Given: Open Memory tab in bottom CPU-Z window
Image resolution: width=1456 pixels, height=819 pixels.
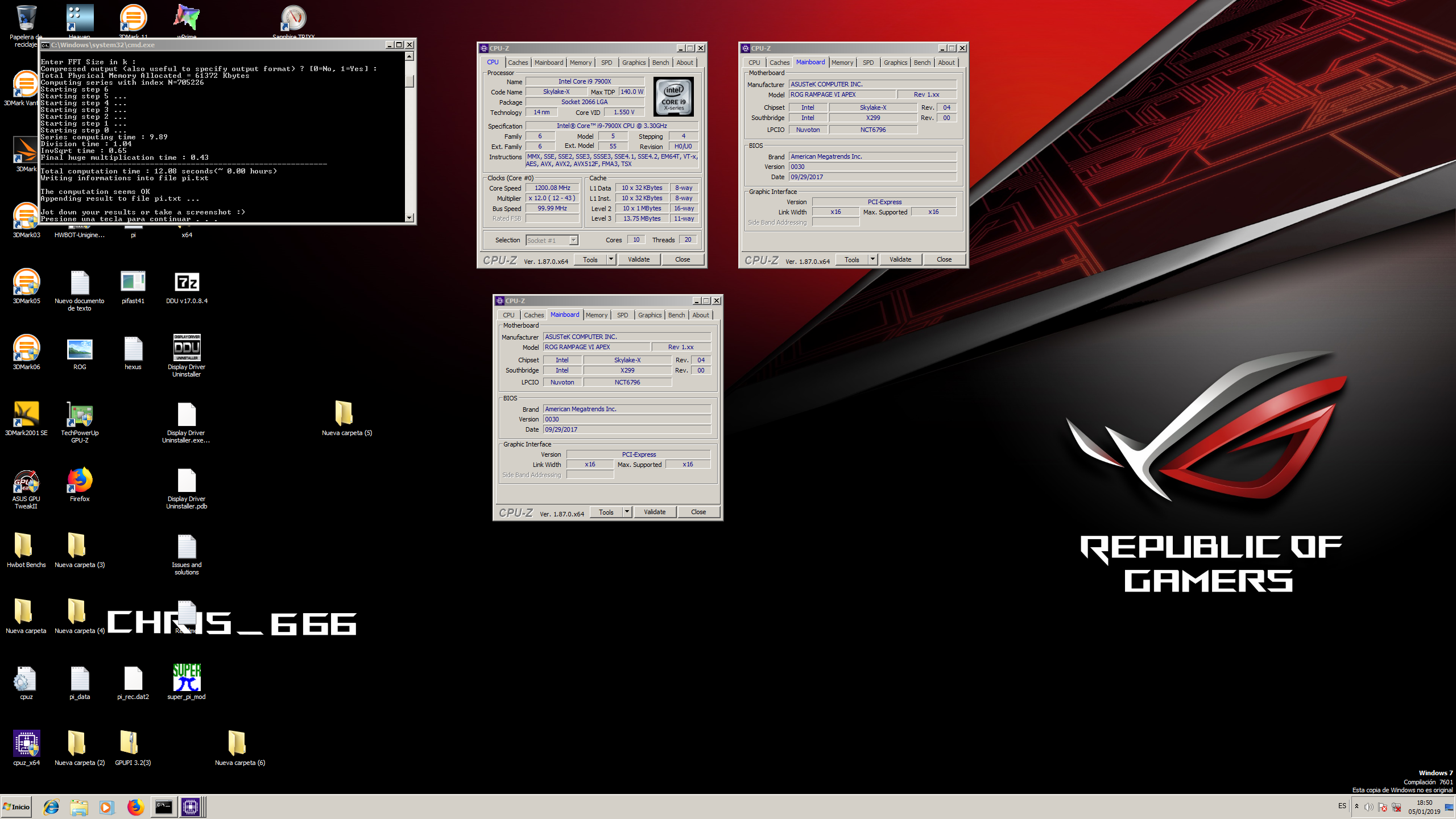Looking at the screenshot, I should (x=597, y=315).
